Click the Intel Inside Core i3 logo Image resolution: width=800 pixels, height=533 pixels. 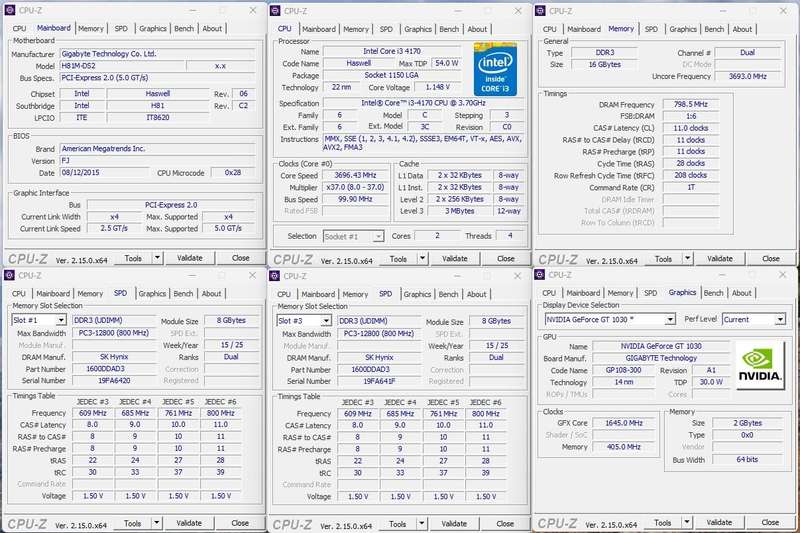pos(495,70)
